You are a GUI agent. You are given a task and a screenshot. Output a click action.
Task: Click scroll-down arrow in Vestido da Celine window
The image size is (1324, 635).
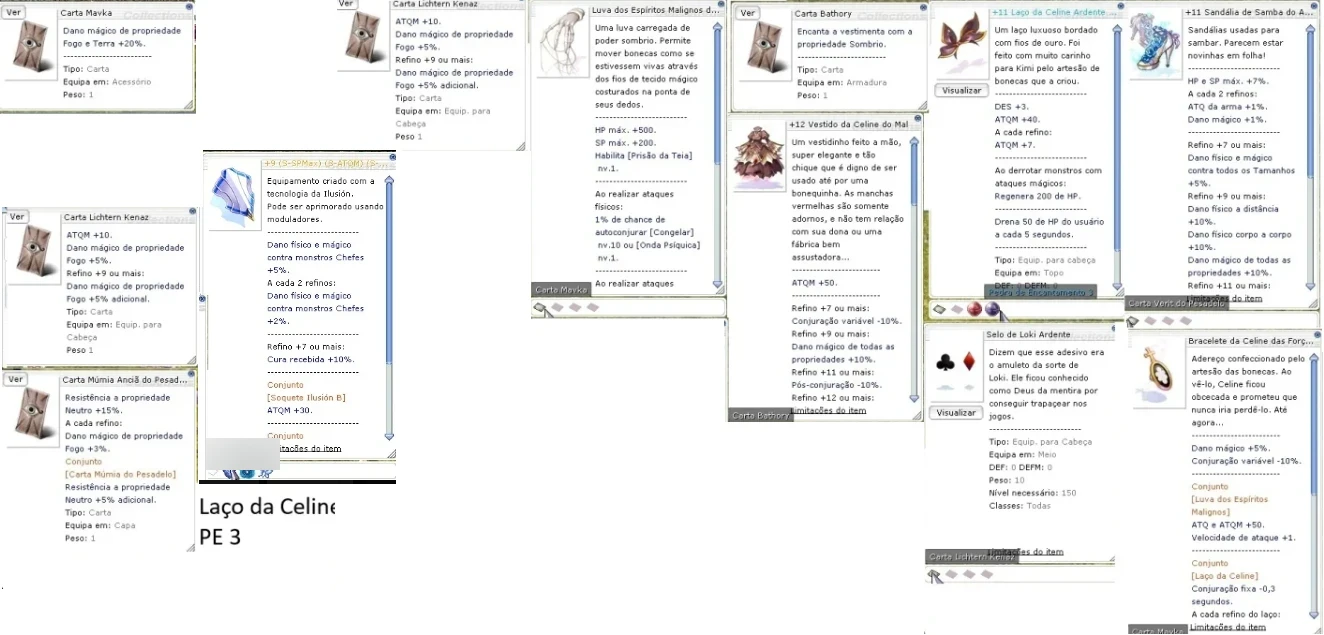(914, 397)
